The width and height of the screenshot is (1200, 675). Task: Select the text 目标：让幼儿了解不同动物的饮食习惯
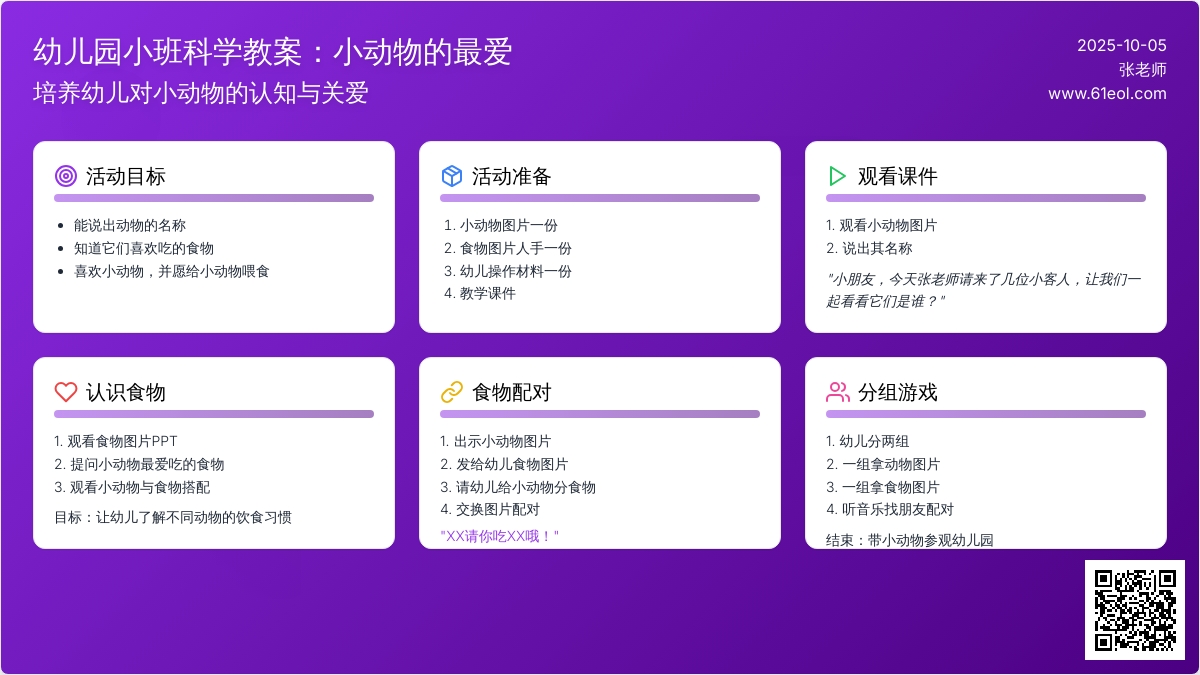pos(173,518)
